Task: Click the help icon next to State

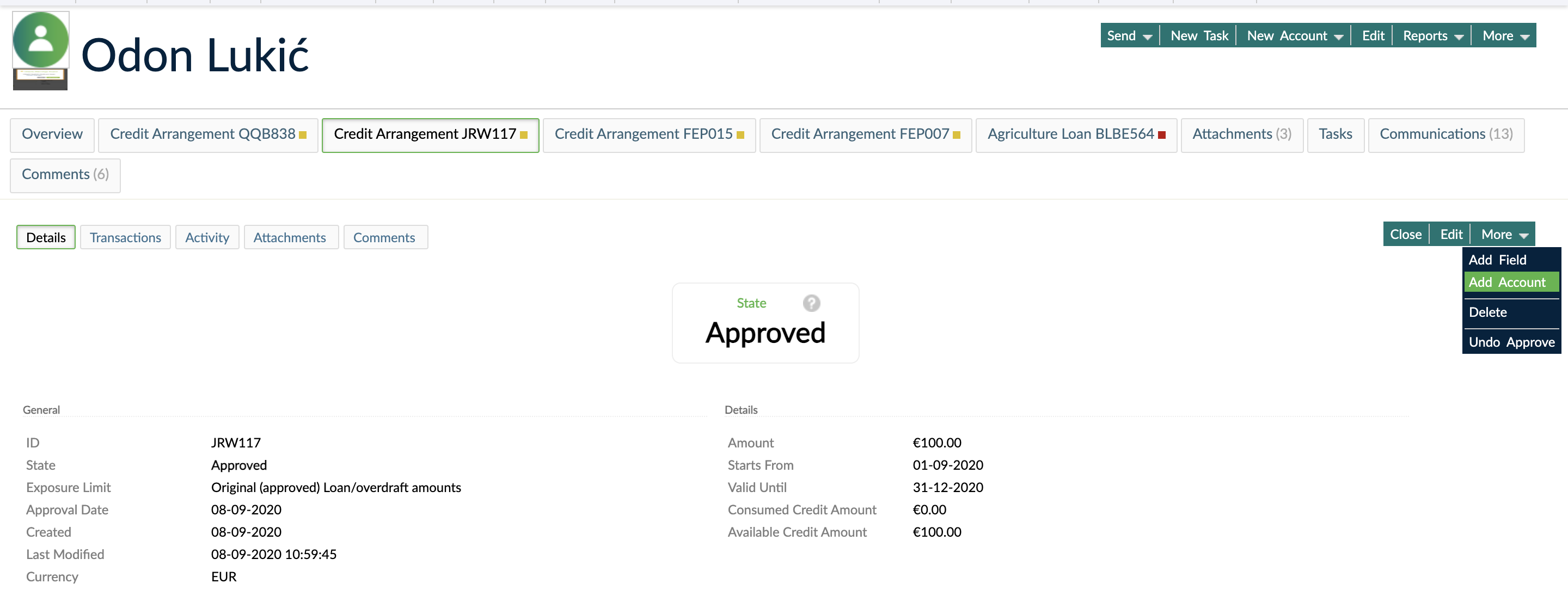Action: pyautogui.click(x=811, y=303)
